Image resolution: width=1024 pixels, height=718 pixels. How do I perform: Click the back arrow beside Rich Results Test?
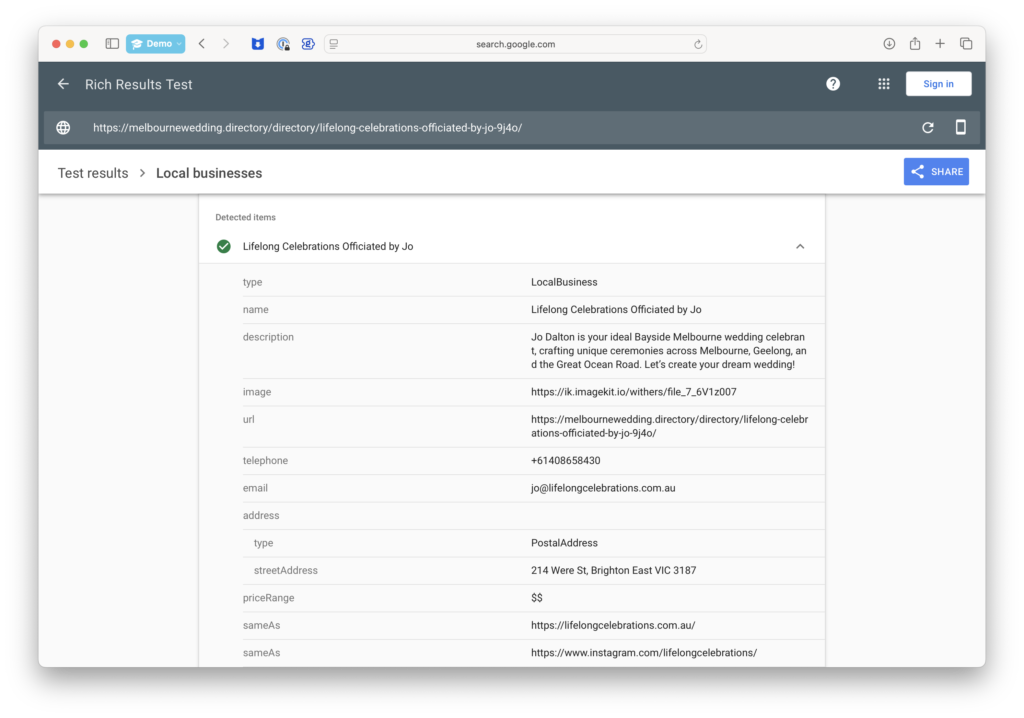[63, 84]
